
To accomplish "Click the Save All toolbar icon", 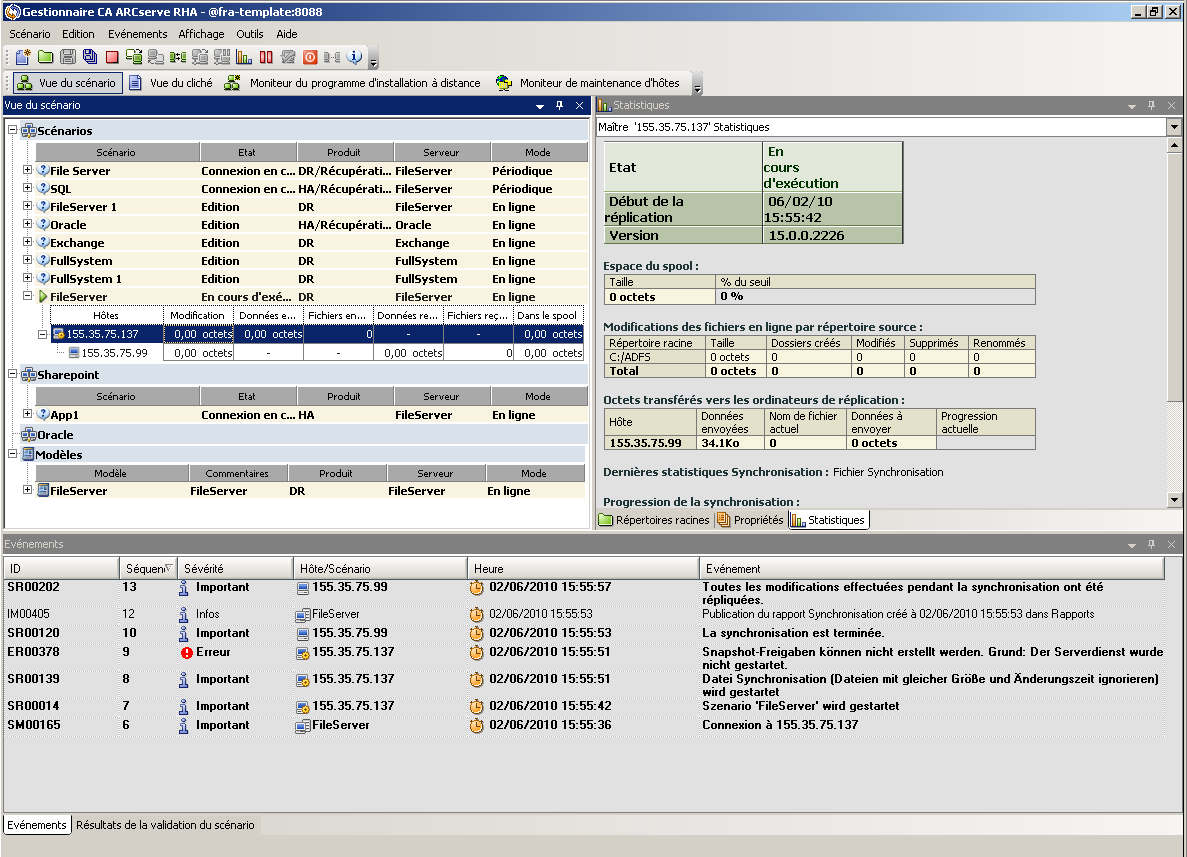I will pos(89,57).
